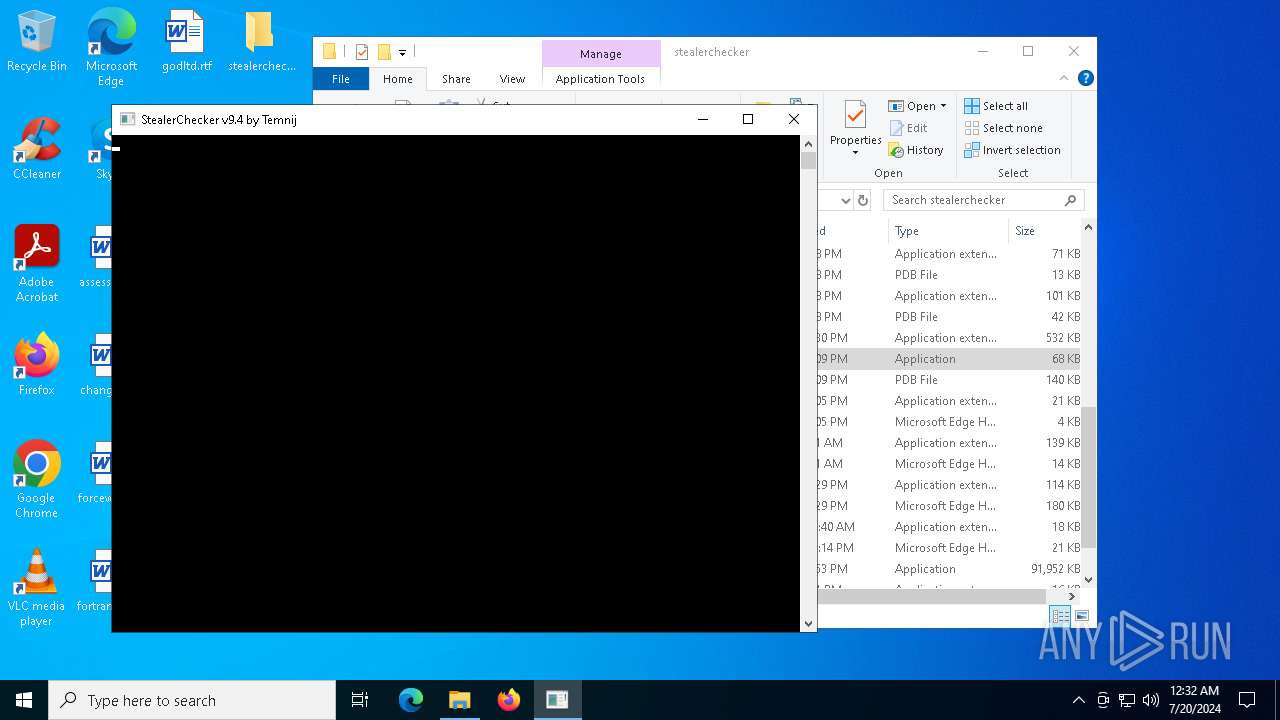Choose Select all in the Explorer ribbon

coord(996,106)
